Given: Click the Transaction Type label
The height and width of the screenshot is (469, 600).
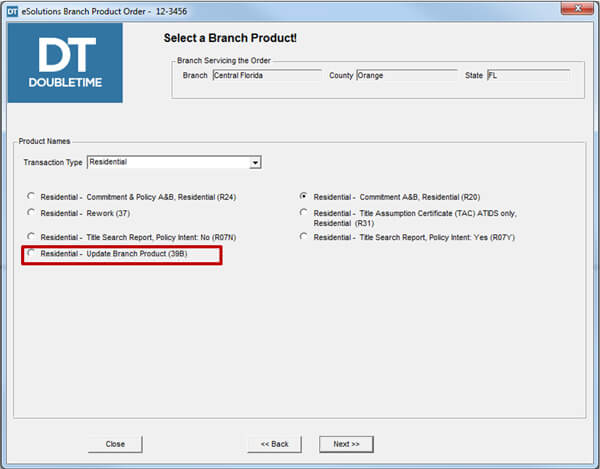Looking at the screenshot, I should 53,162.
